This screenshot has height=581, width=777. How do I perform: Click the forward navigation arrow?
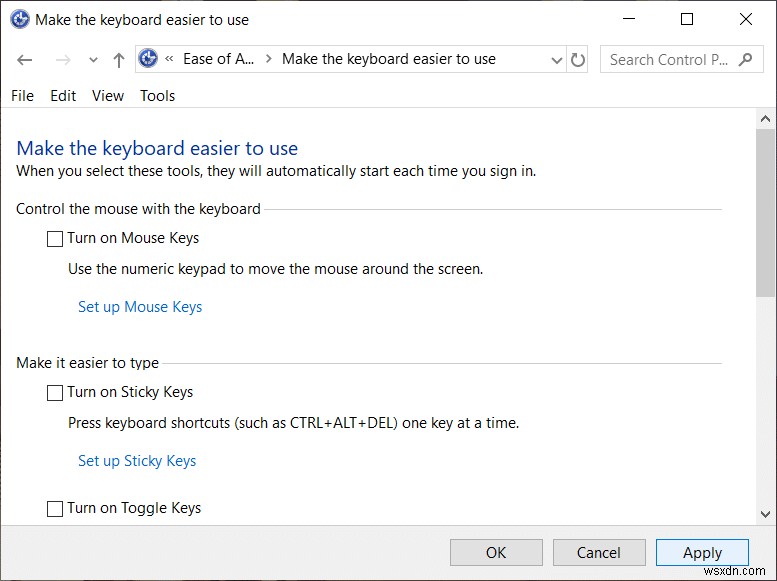pos(63,60)
